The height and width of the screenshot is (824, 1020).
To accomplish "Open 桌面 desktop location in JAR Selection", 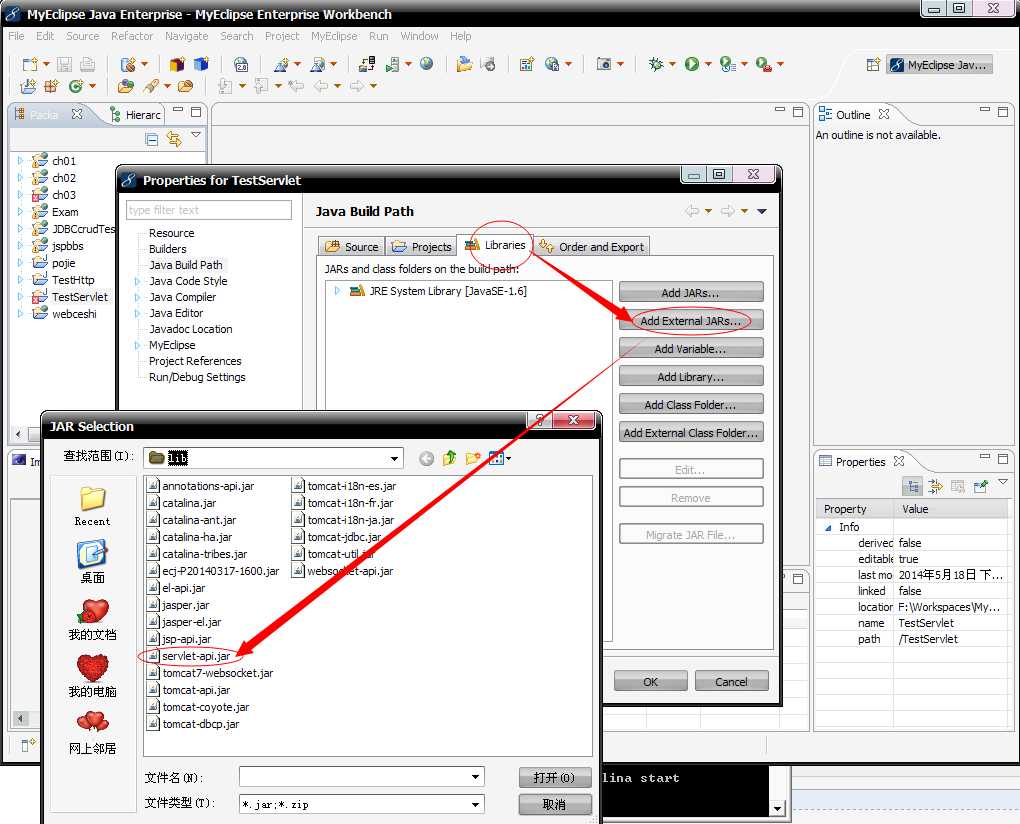I will point(92,562).
